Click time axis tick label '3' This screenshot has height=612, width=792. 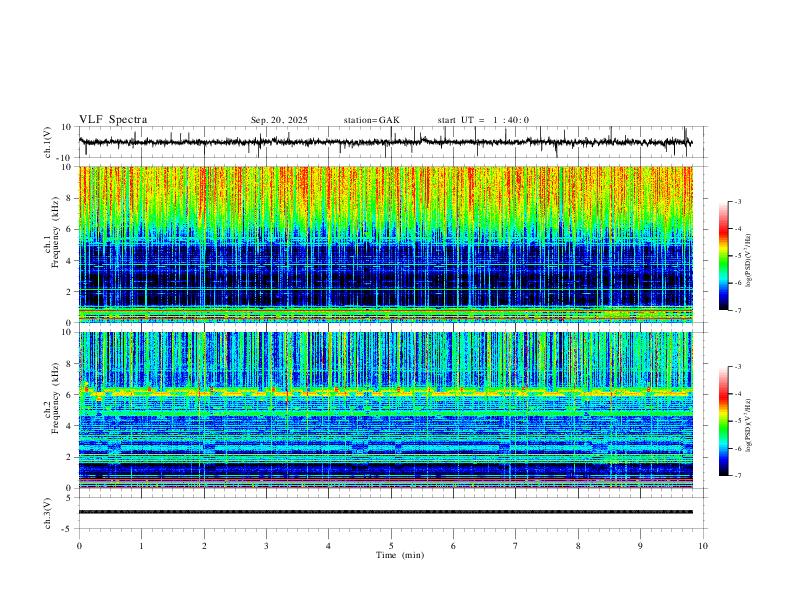point(266,546)
